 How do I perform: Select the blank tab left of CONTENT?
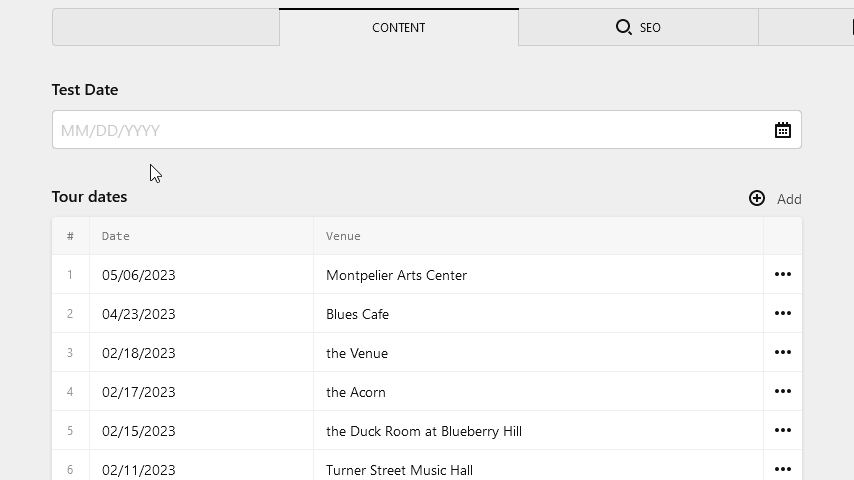point(166,27)
